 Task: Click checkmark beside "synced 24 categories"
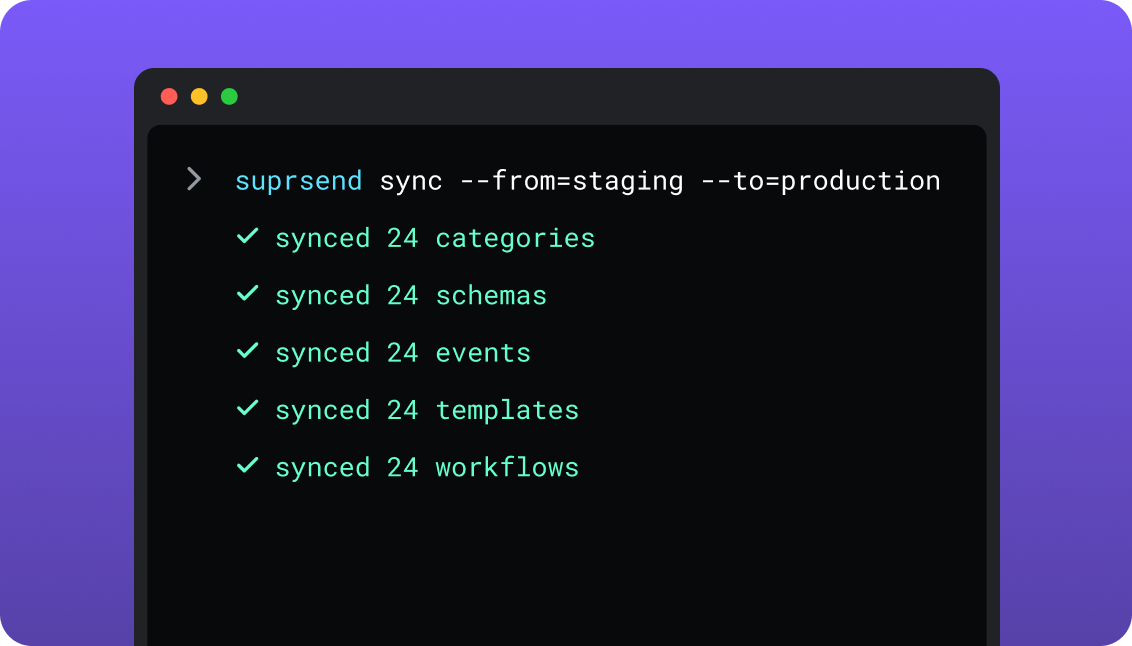(248, 236)
